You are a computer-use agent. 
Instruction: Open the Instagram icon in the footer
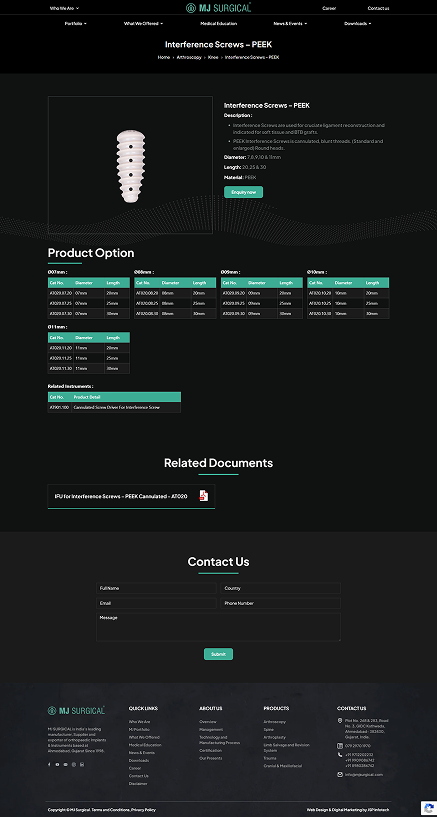pyautogui.click(x=73, y=764)
